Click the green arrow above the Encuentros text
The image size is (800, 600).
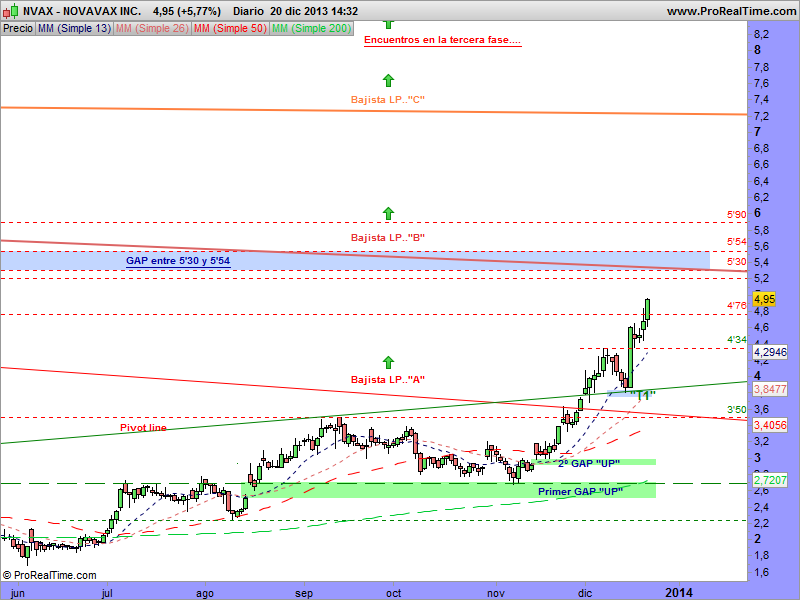point(388,22)
